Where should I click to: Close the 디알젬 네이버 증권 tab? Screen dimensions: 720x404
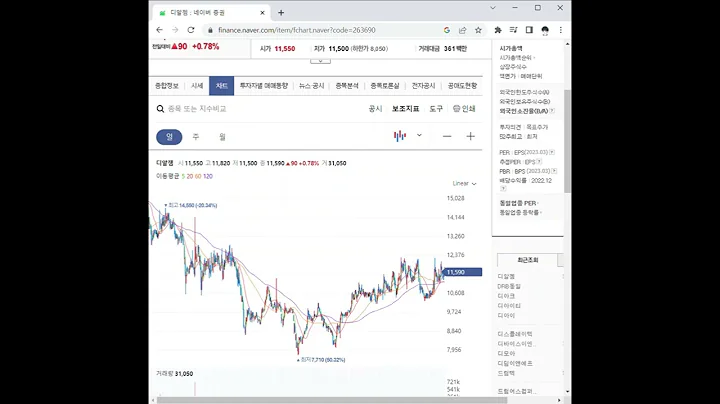262,13
